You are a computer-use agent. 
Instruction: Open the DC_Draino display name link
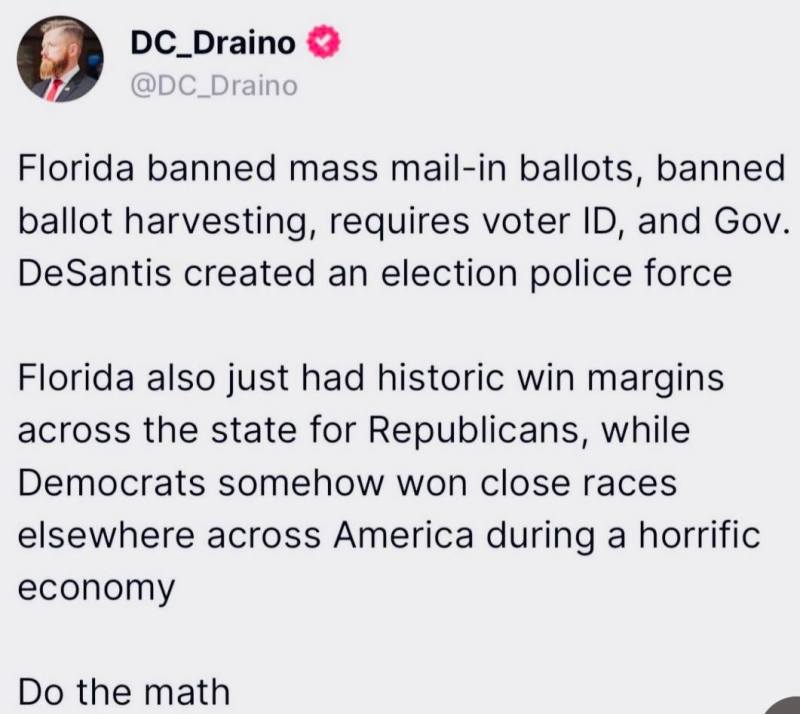click(213, 43)
